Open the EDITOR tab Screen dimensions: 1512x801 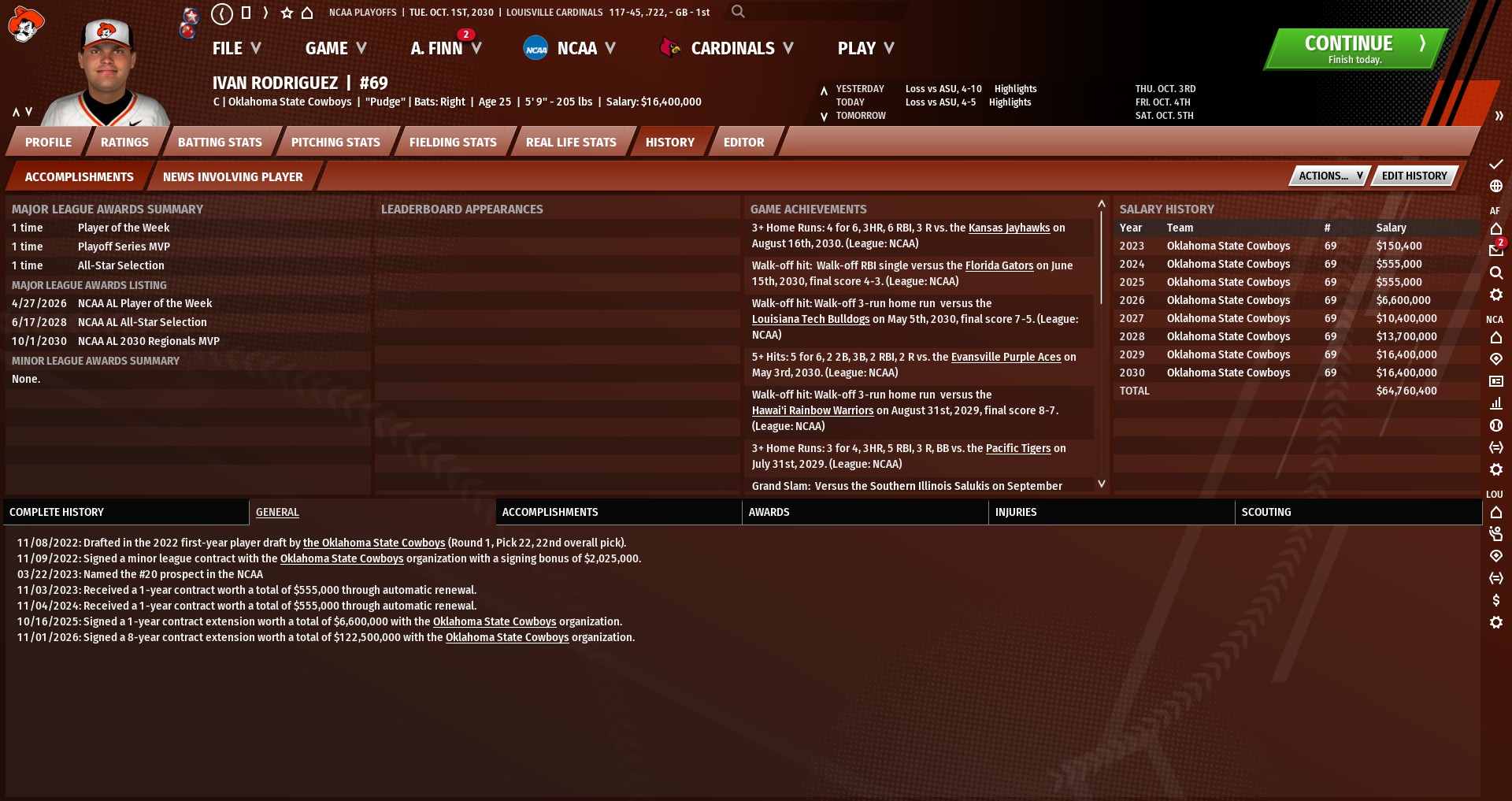click(x=743, y=142)
